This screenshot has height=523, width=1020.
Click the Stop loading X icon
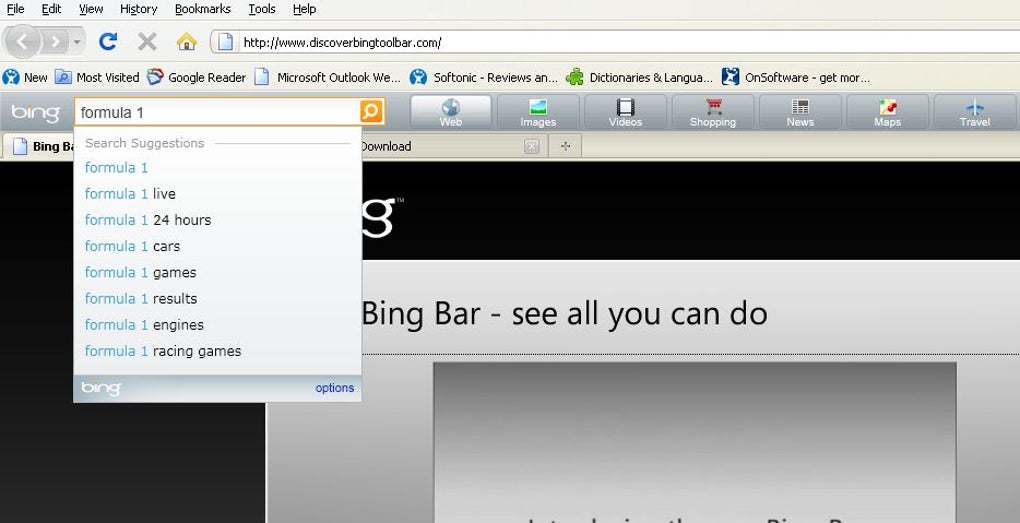(147, 42)
